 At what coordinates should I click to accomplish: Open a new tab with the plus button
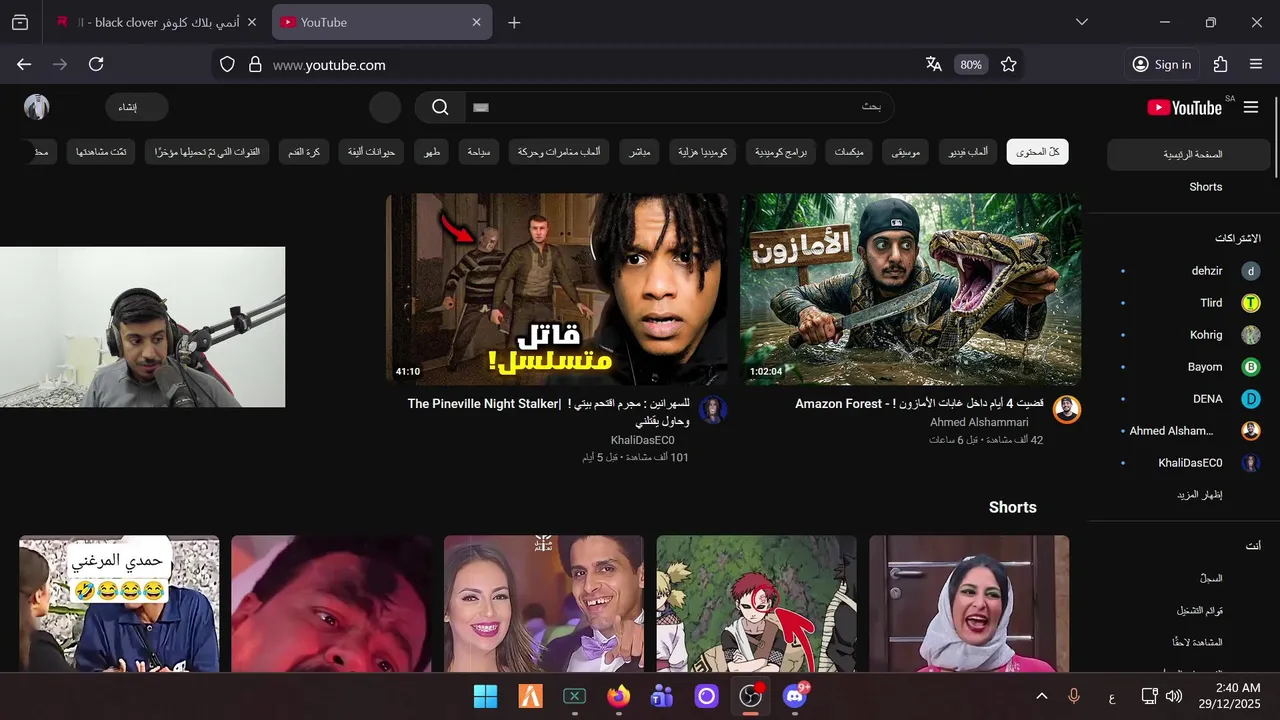point(514,22)
